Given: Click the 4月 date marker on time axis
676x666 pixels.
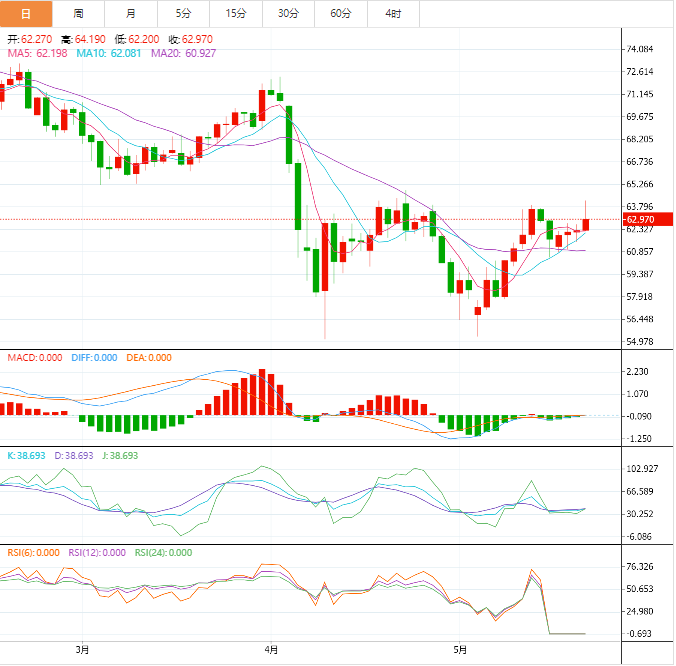Looking at the screenshot, I should click(271, 649).
